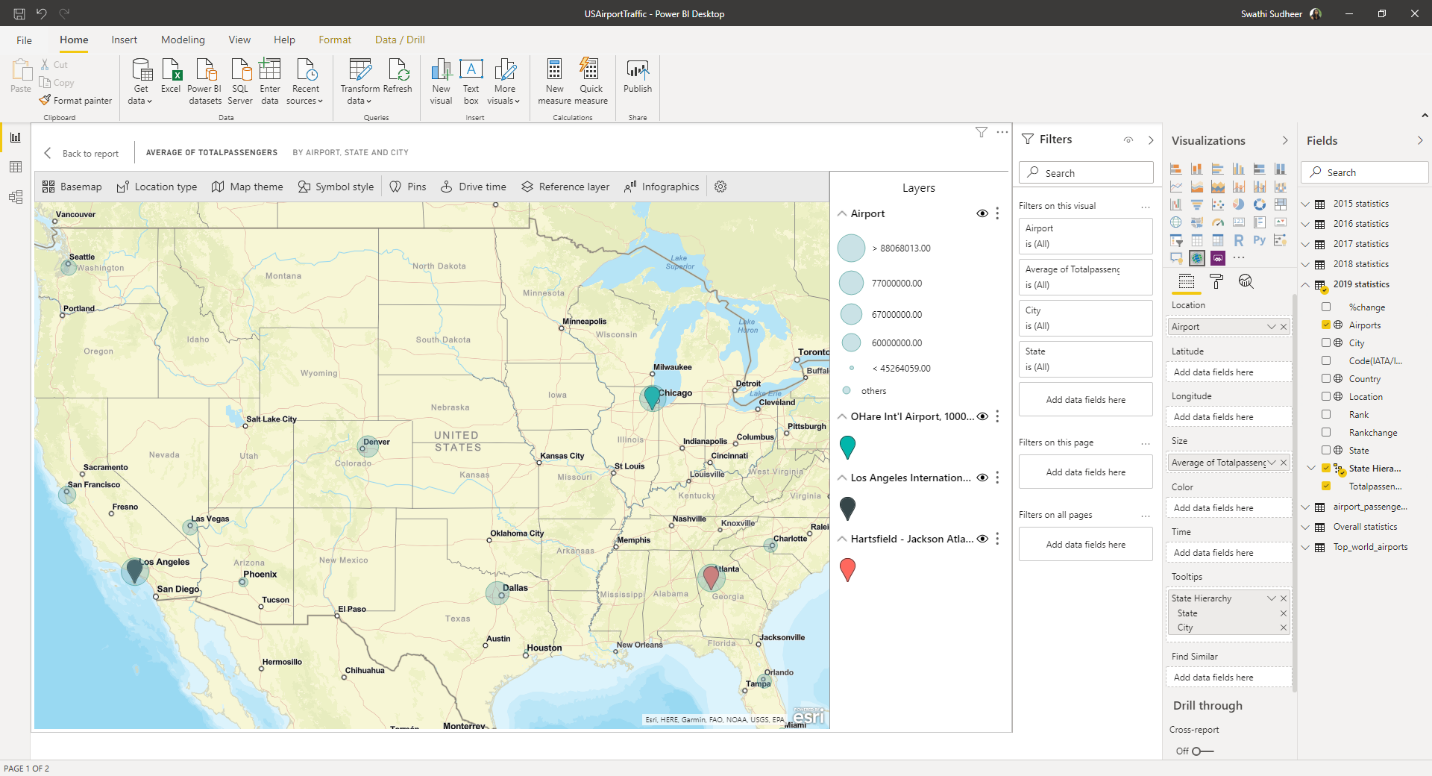
Task: Collapse the Fields pane chevron
Action: pyautogui.click(x=1420, y=141)
